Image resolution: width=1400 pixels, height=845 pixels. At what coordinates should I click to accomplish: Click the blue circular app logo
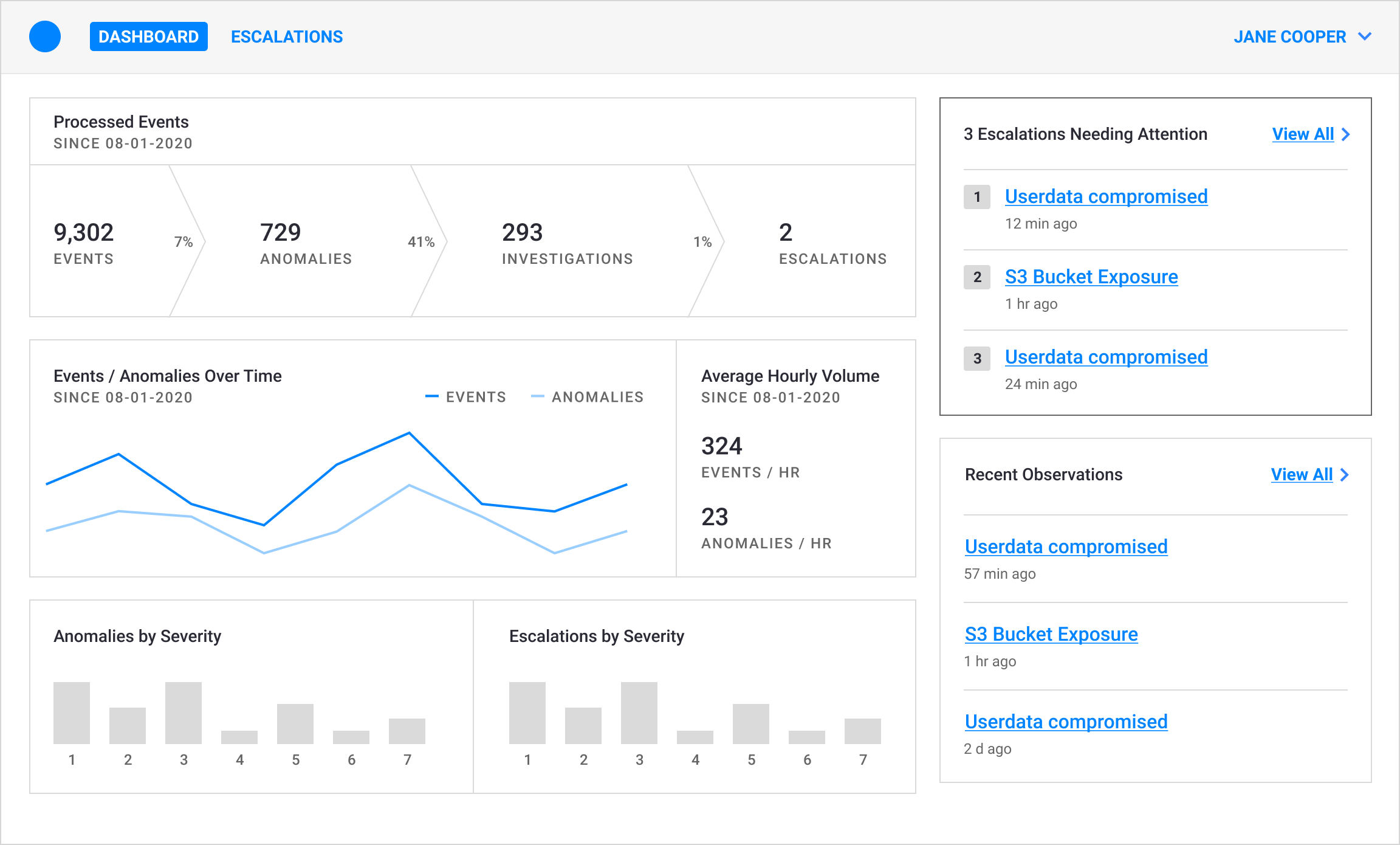[x=44, y=36]
